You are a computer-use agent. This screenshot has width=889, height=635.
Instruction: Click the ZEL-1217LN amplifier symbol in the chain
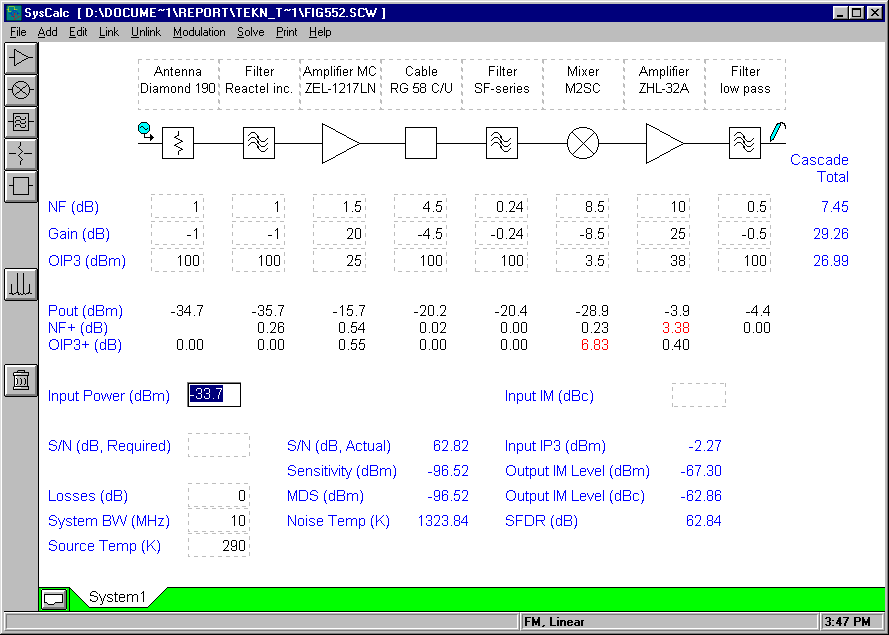pos(340,143)
